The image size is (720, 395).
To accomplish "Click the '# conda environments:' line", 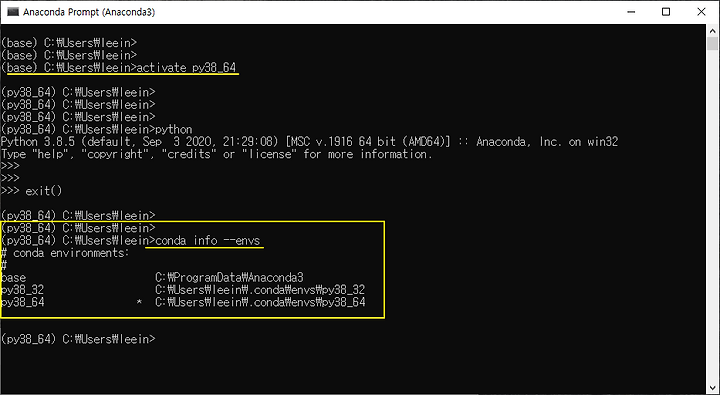I will pyautogui.click(x=66, y=253).
